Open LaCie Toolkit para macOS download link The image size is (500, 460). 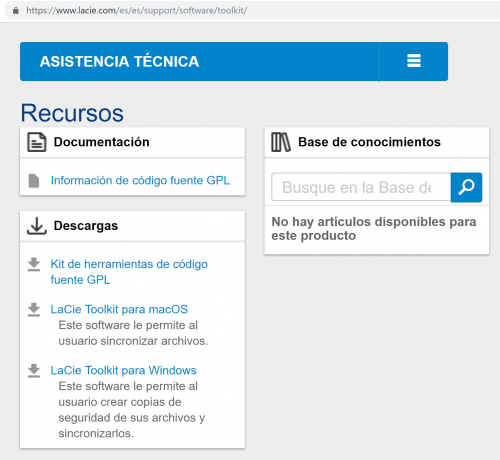119,309
